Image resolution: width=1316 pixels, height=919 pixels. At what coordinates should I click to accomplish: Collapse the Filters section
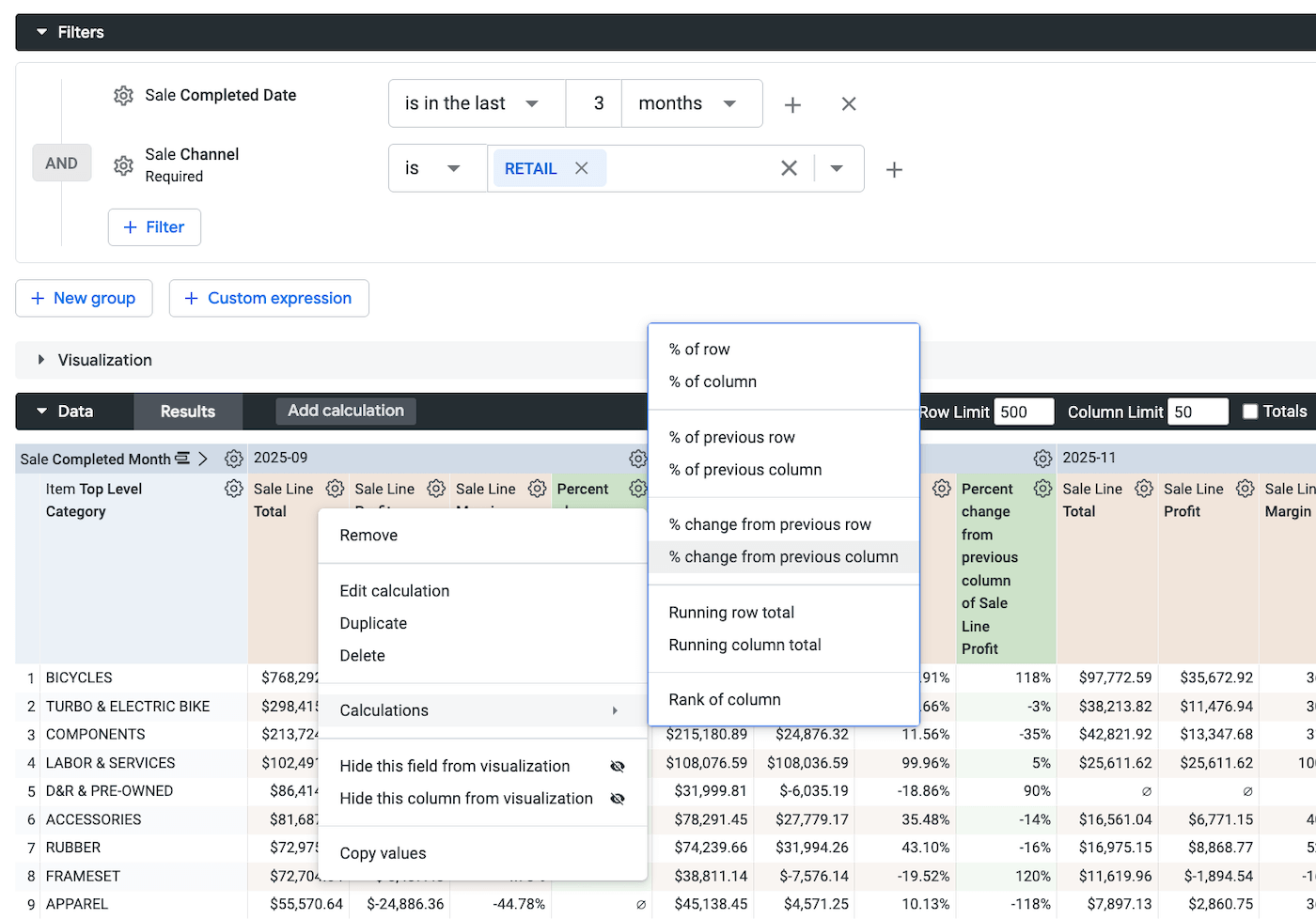tap(40, 31)
